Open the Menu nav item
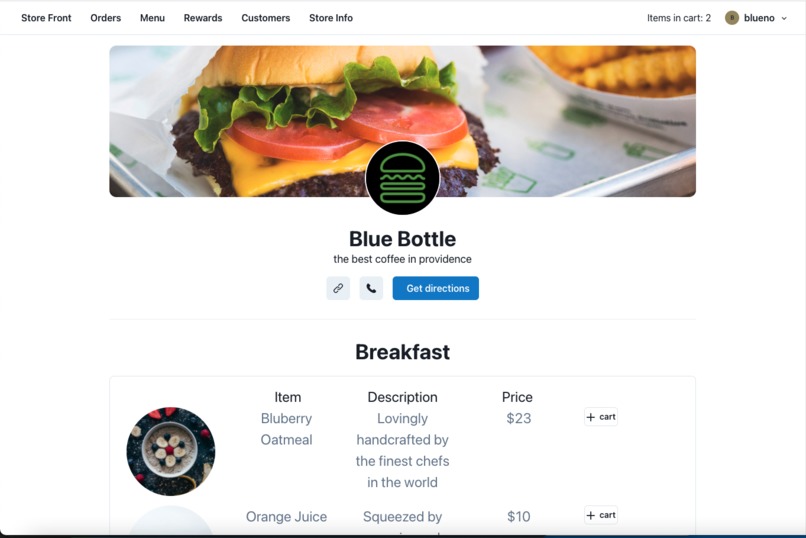 152,18
